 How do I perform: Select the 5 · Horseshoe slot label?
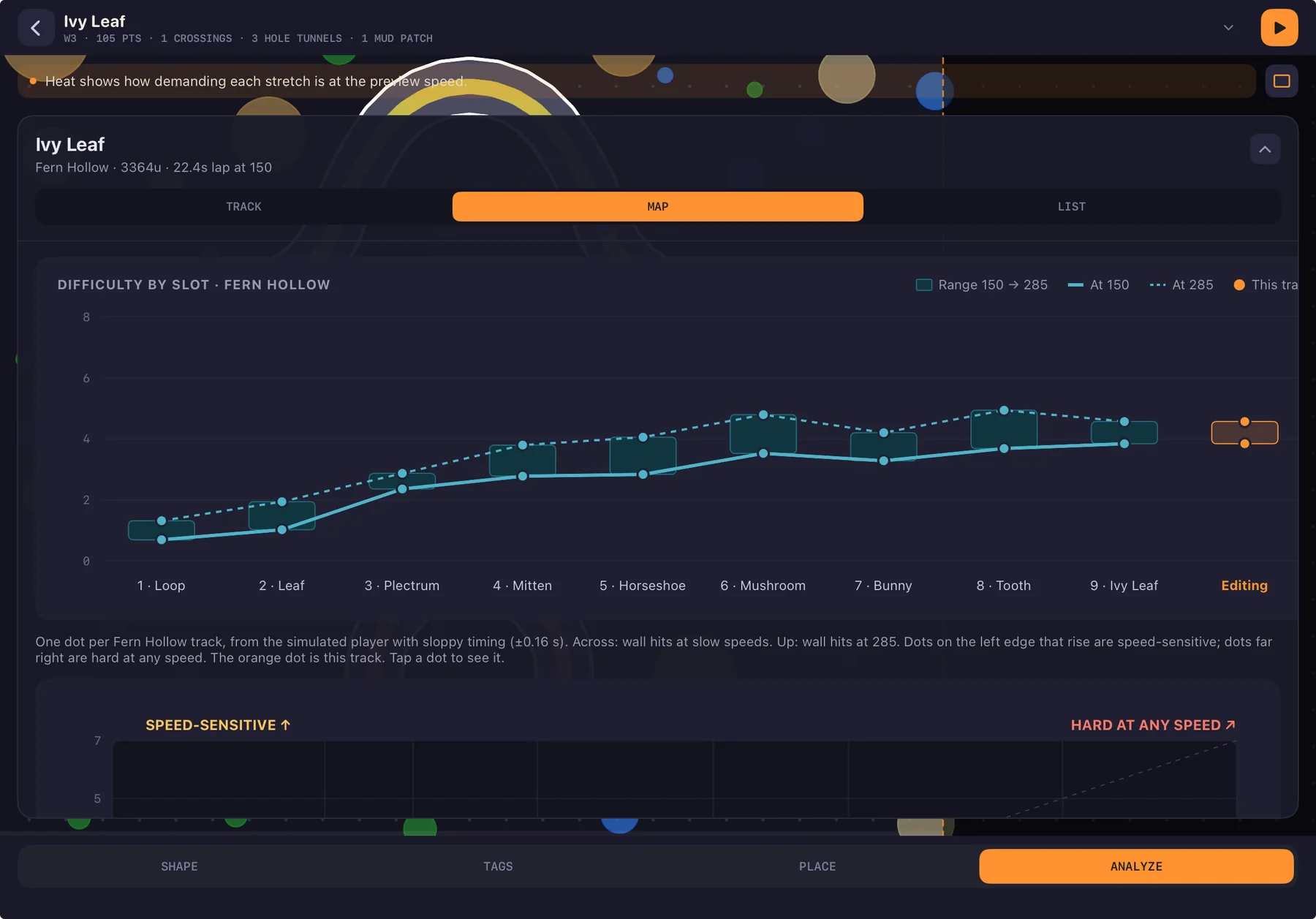pyautogui.click(x=643, y=586)
